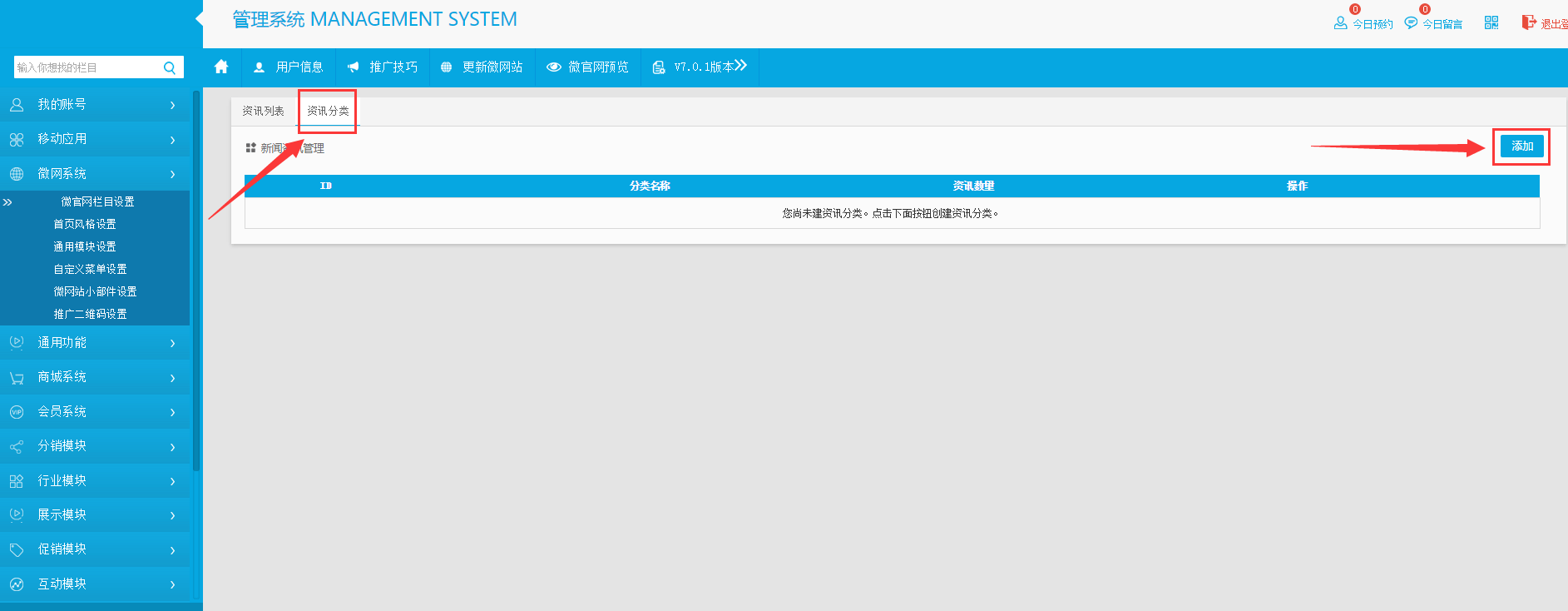Viewport: 1568px width, 611px height.
Task: Click the 移动应用 icon in sidebar
Action: 17,139
